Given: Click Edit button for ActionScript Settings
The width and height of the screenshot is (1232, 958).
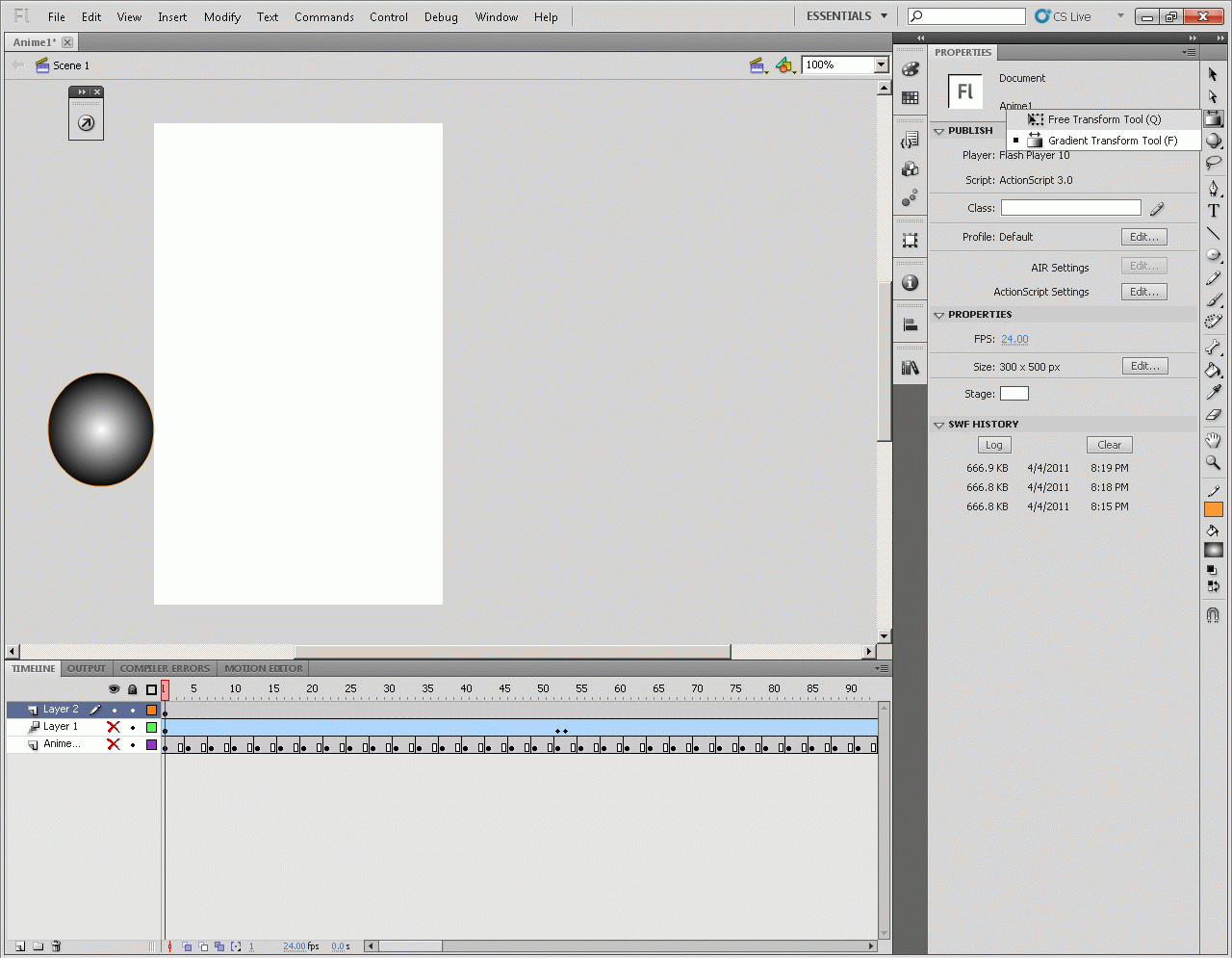Looking at the screenshot, I should pyautogui.click(x=1144, y=292).
